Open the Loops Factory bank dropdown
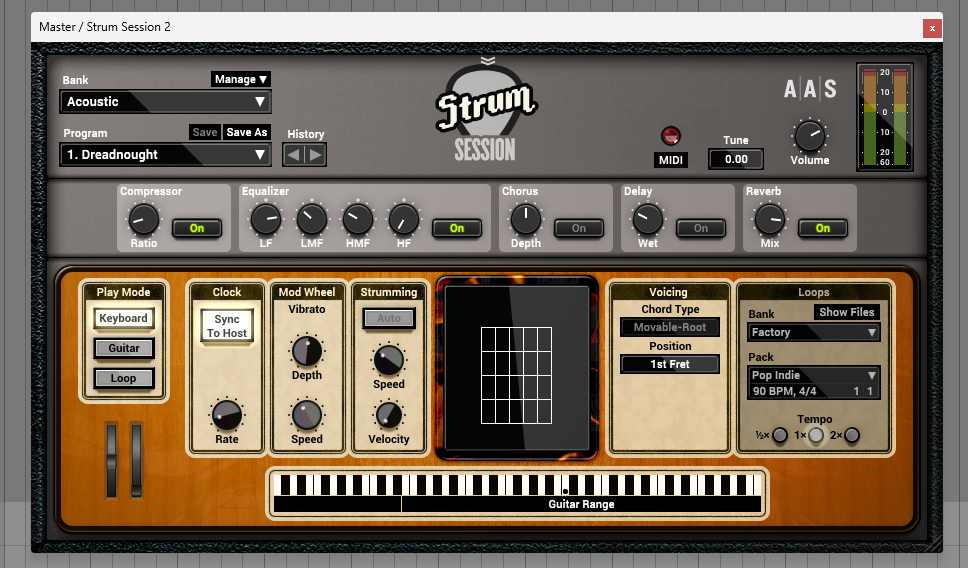 click(x=814, y=332)
